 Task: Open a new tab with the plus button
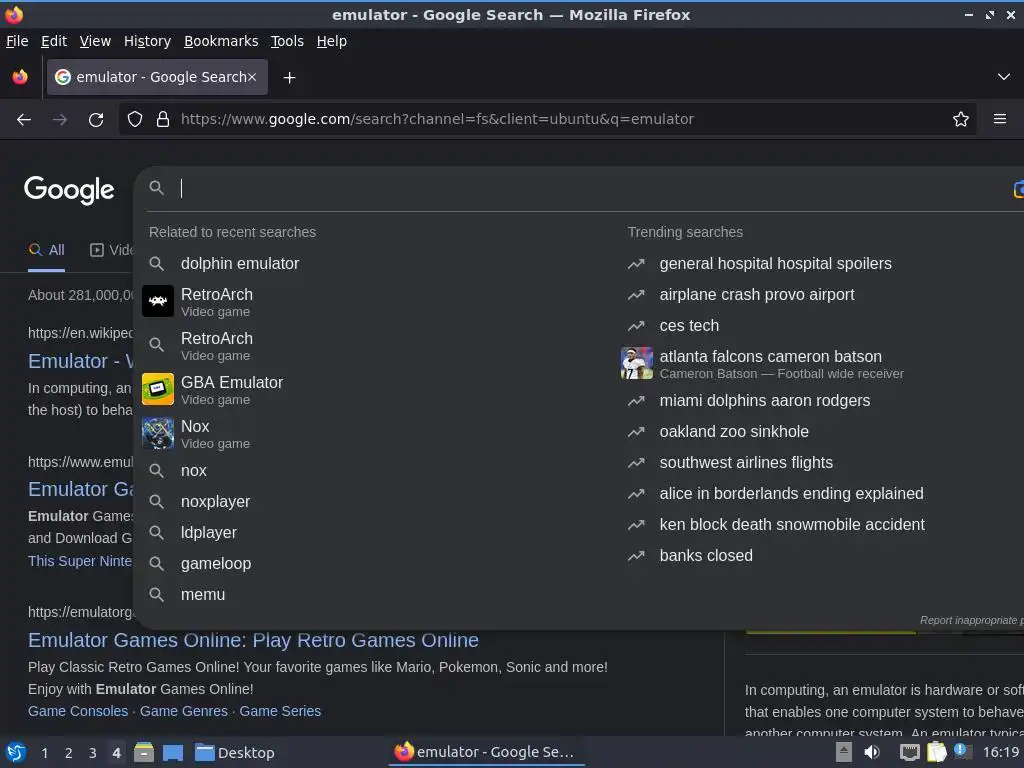[289, 78]
